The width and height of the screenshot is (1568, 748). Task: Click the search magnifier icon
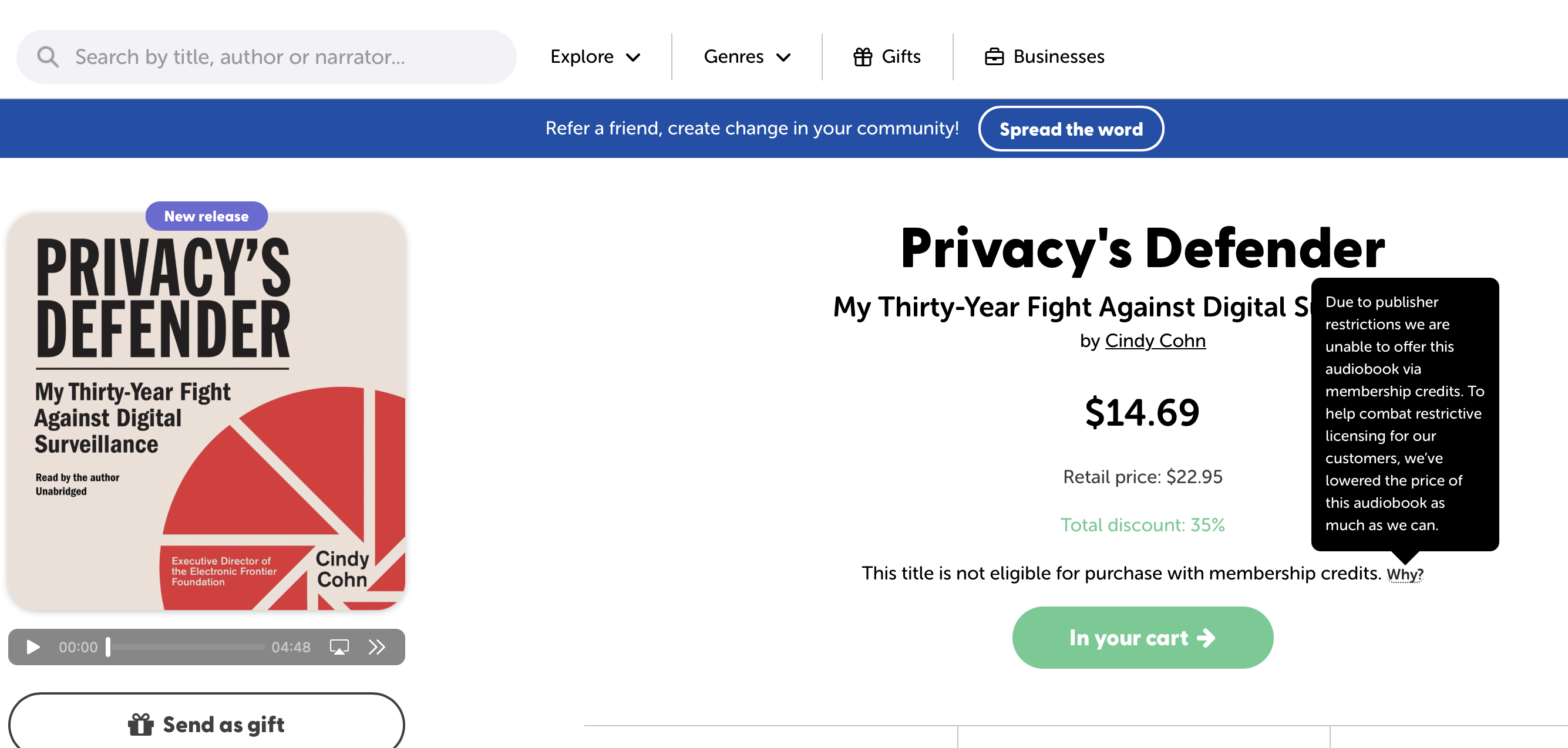pos(48,56)
